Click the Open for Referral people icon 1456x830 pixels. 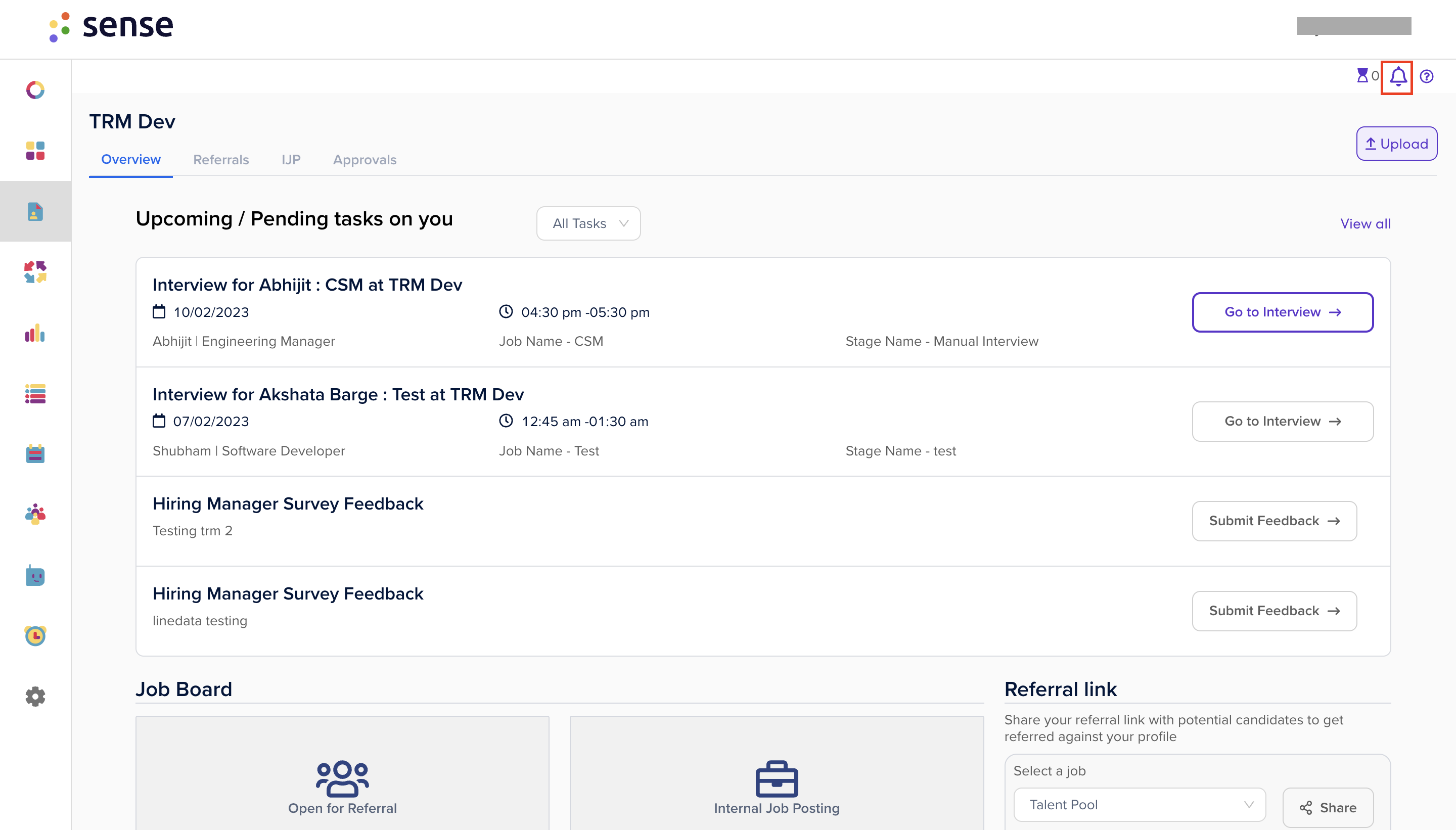[x=342, y=778]
